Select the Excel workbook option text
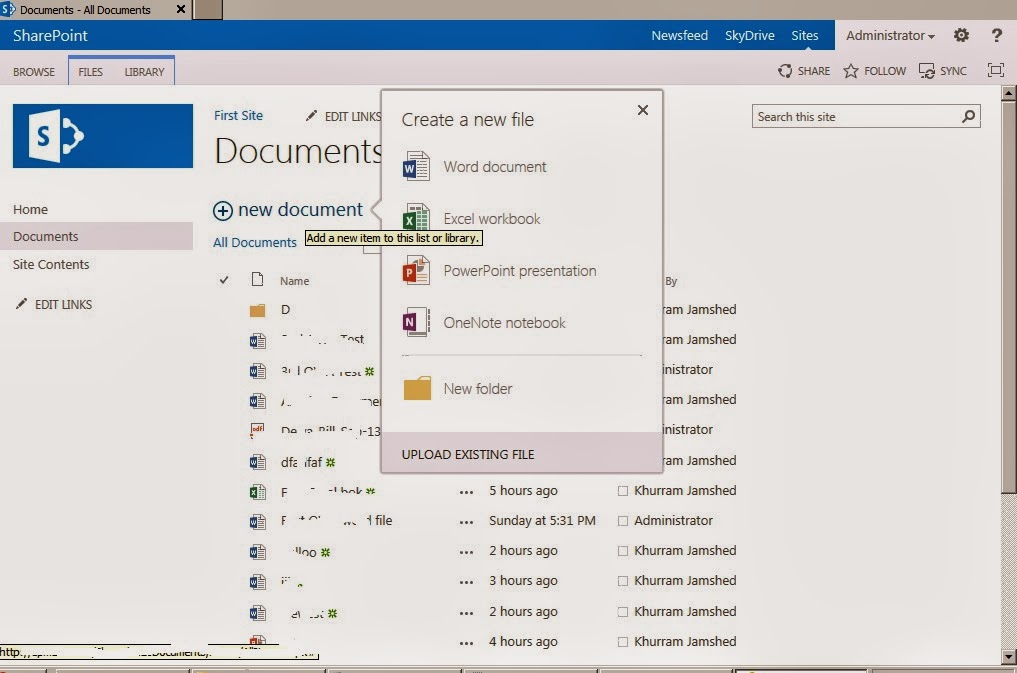Image resolution: width=1017 pixels, height=673 pixels. [492, 218]
